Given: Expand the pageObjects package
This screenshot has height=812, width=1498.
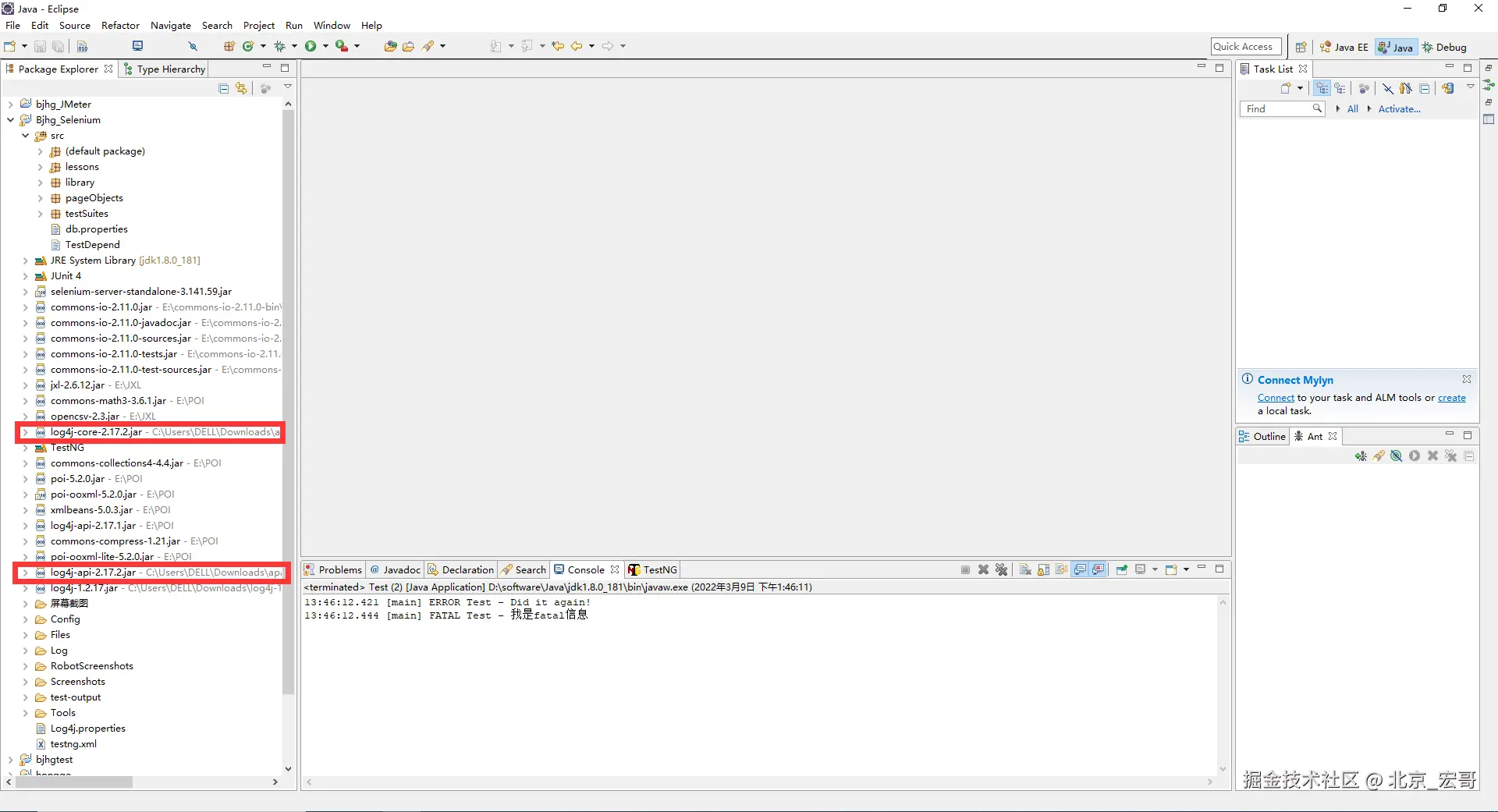Looking at the screenshot, I should pos(40,198).
